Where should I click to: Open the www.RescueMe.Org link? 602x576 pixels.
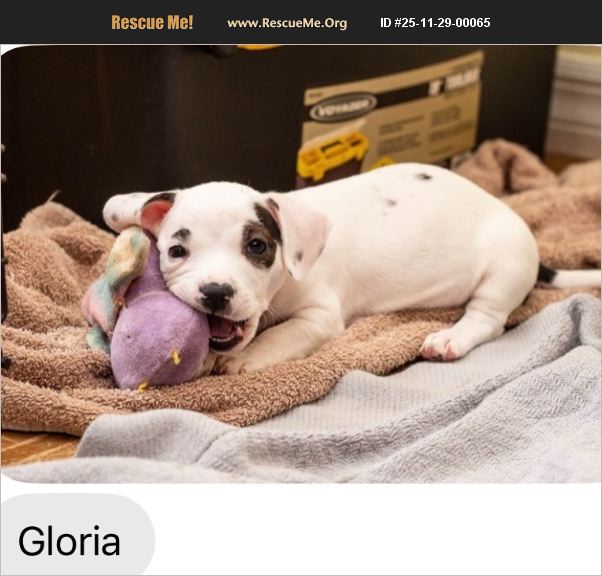287,23
